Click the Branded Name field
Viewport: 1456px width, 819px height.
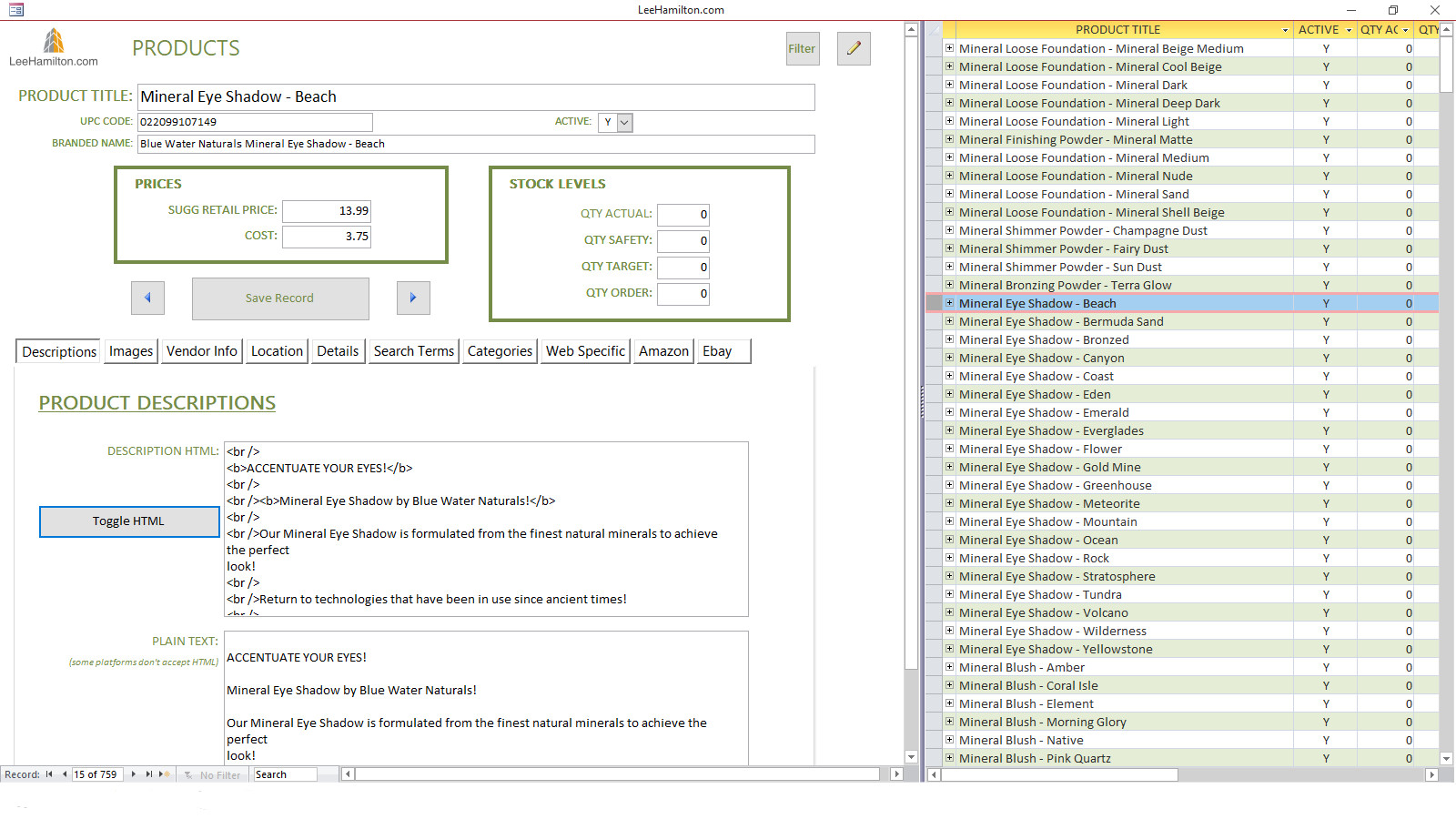click(x=476, y=144)
